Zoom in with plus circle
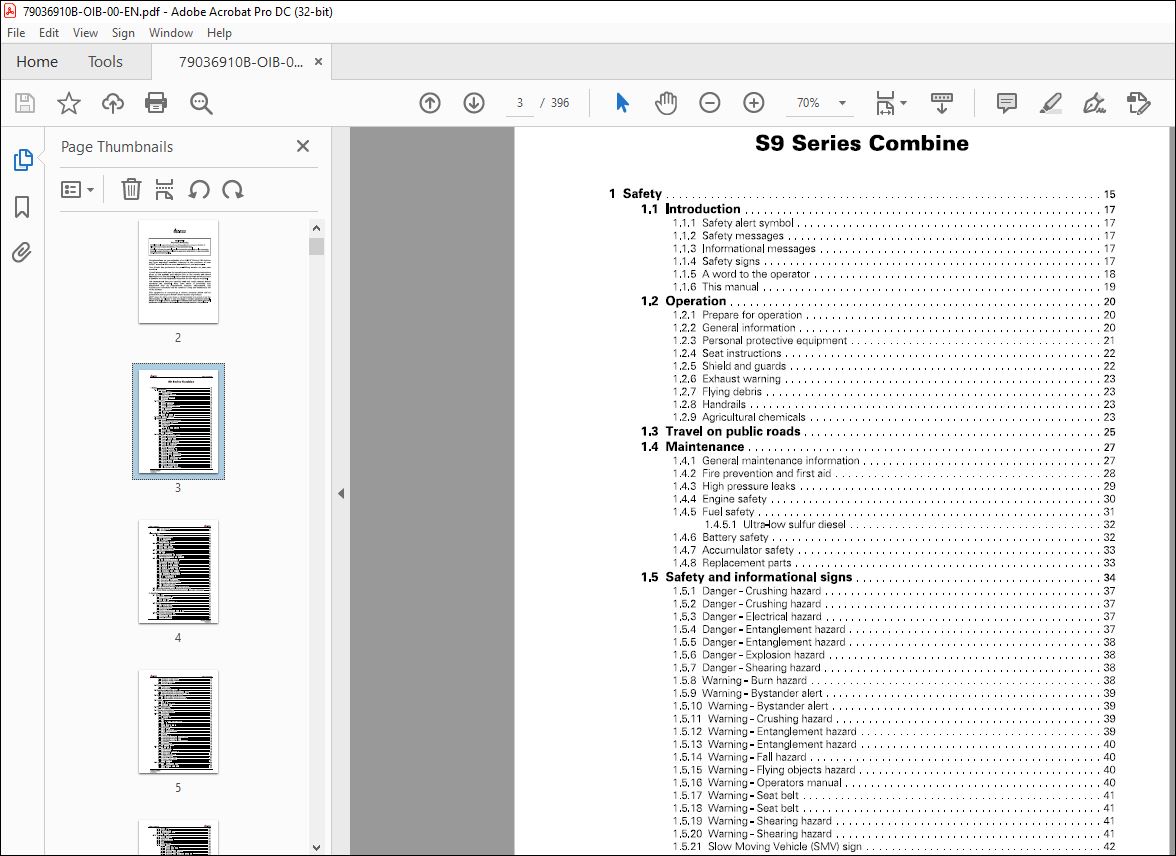 coord(753,103)
